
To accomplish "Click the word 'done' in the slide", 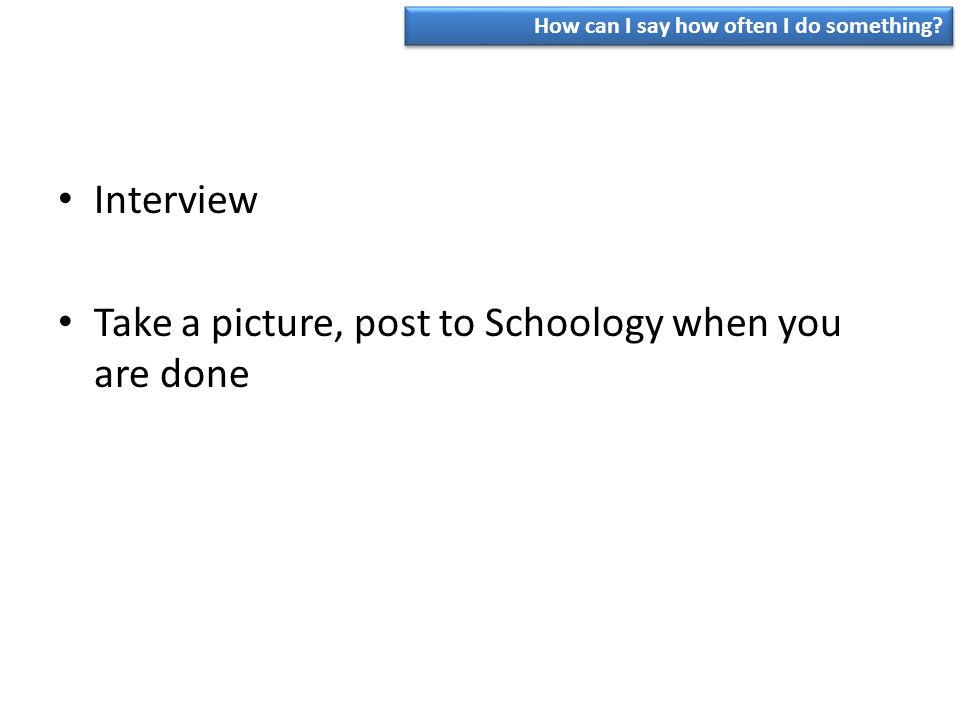I will 204,373.
